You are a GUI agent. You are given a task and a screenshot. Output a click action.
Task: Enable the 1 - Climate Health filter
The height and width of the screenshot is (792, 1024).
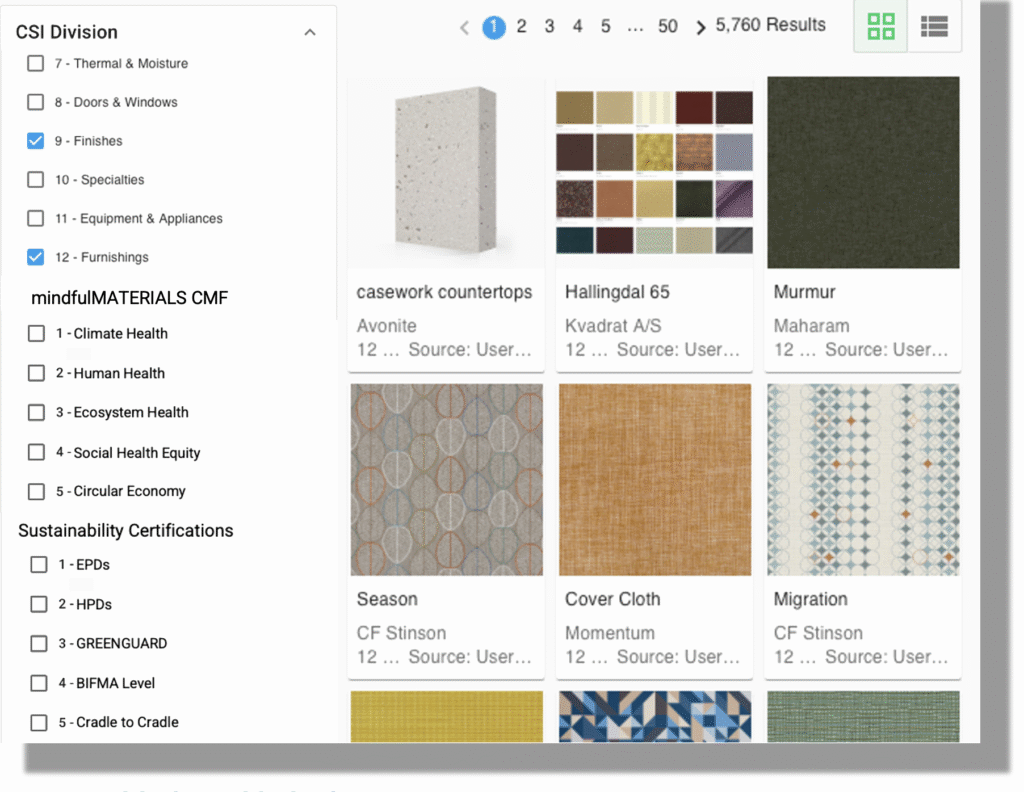coord(37,334)
